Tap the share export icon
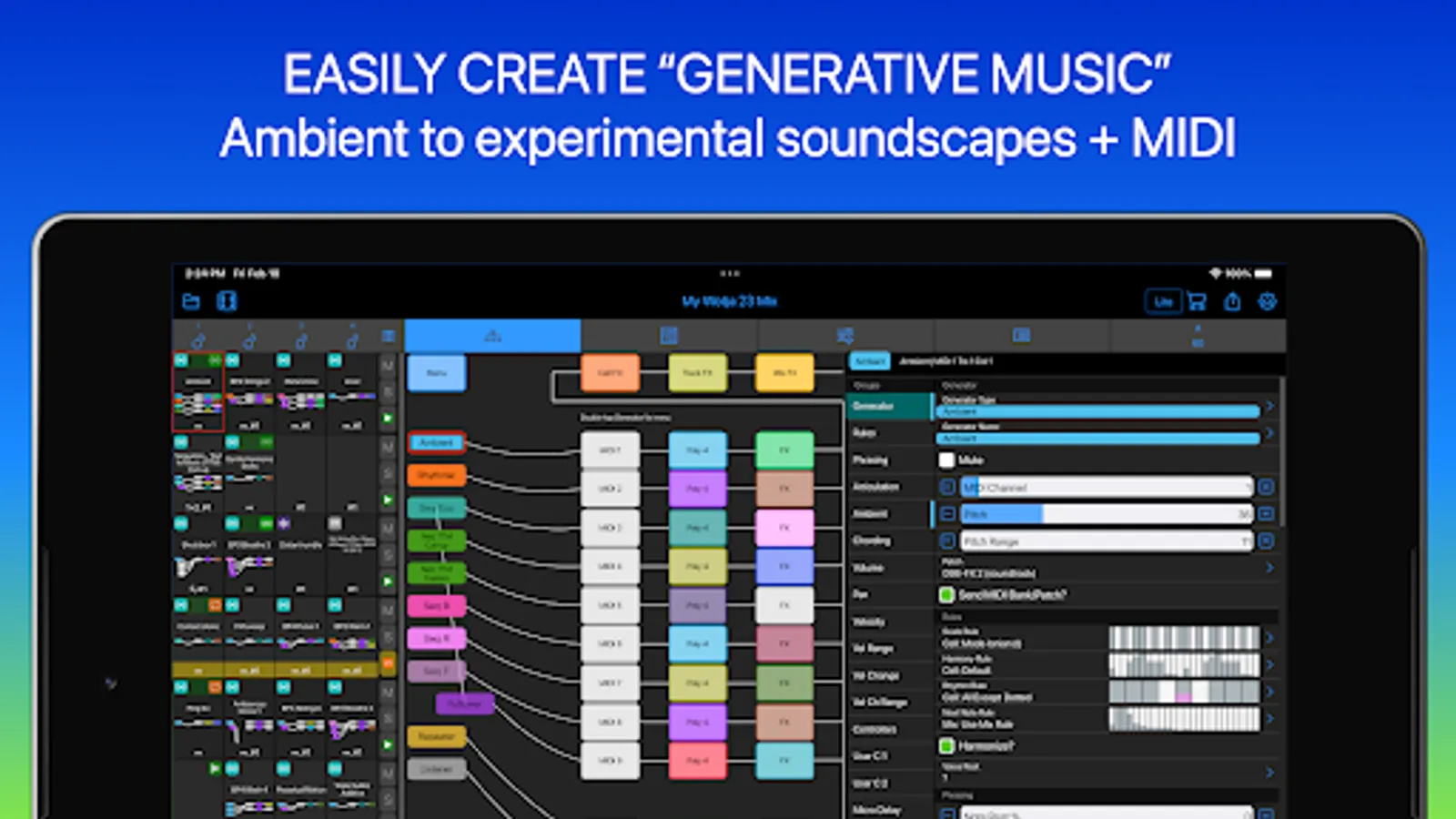 1232,301
